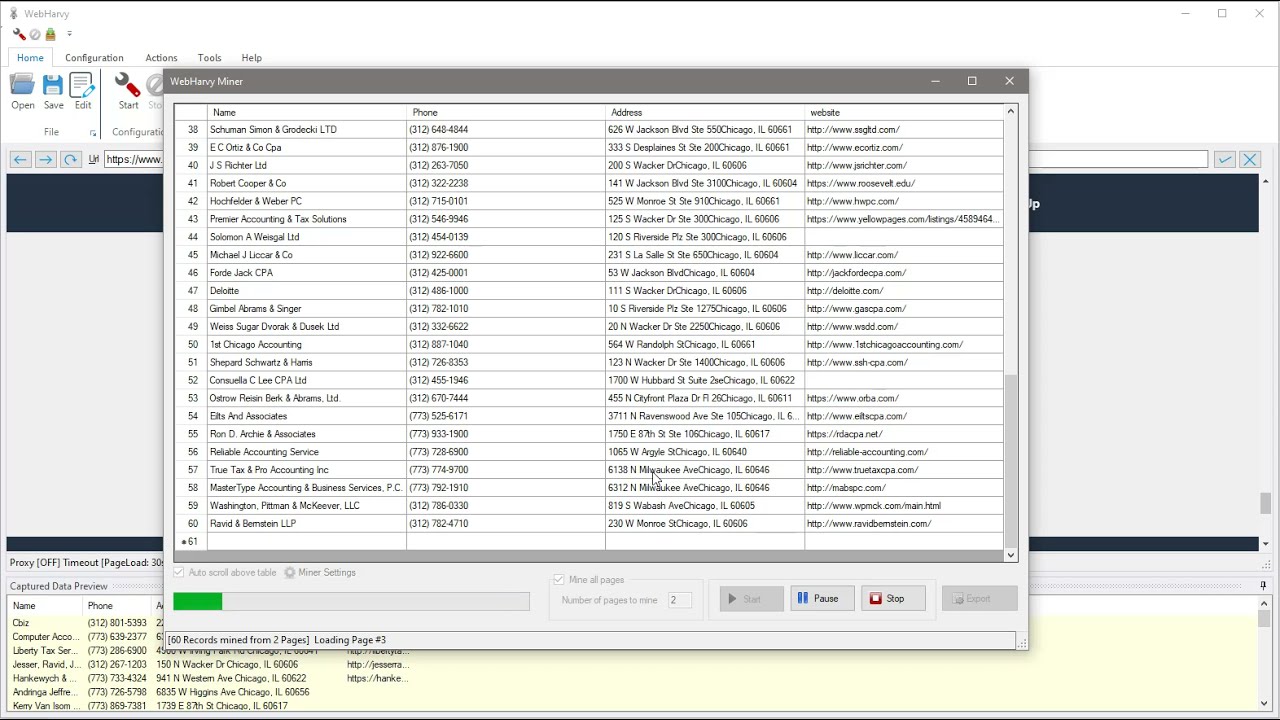Click the checkmark icon beside the URL bar
1280x720 pixels.
[1224, 159]
